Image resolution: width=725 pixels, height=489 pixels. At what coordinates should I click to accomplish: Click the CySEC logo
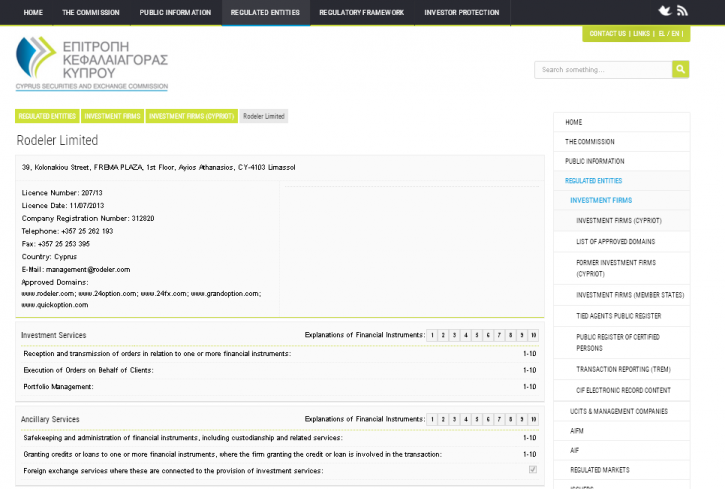click(x=92, y=63)
